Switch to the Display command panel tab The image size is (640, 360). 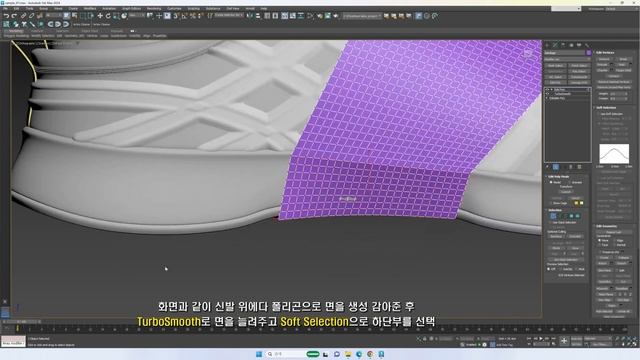[x=579, y=45]
